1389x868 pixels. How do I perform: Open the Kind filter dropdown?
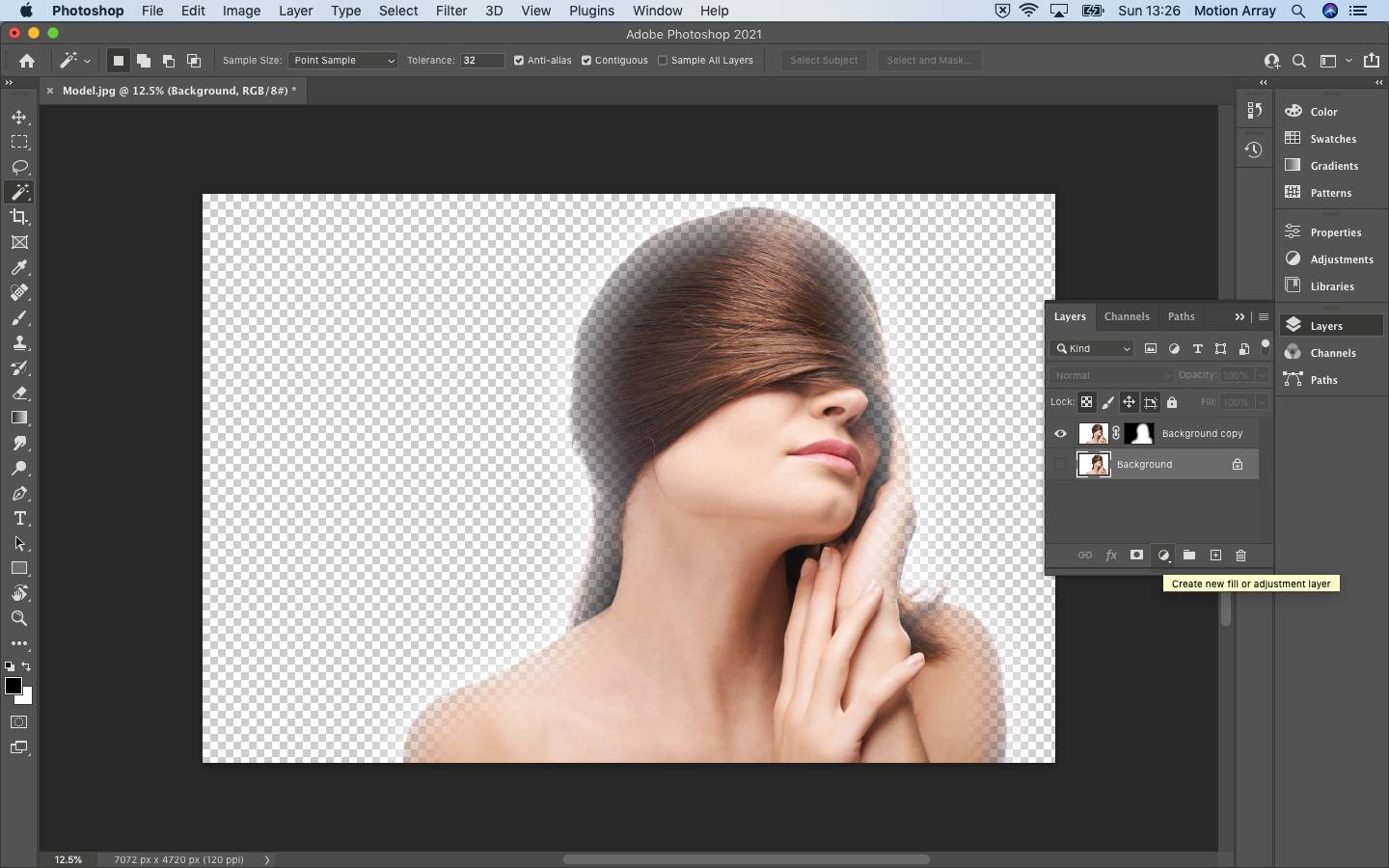1093,349
